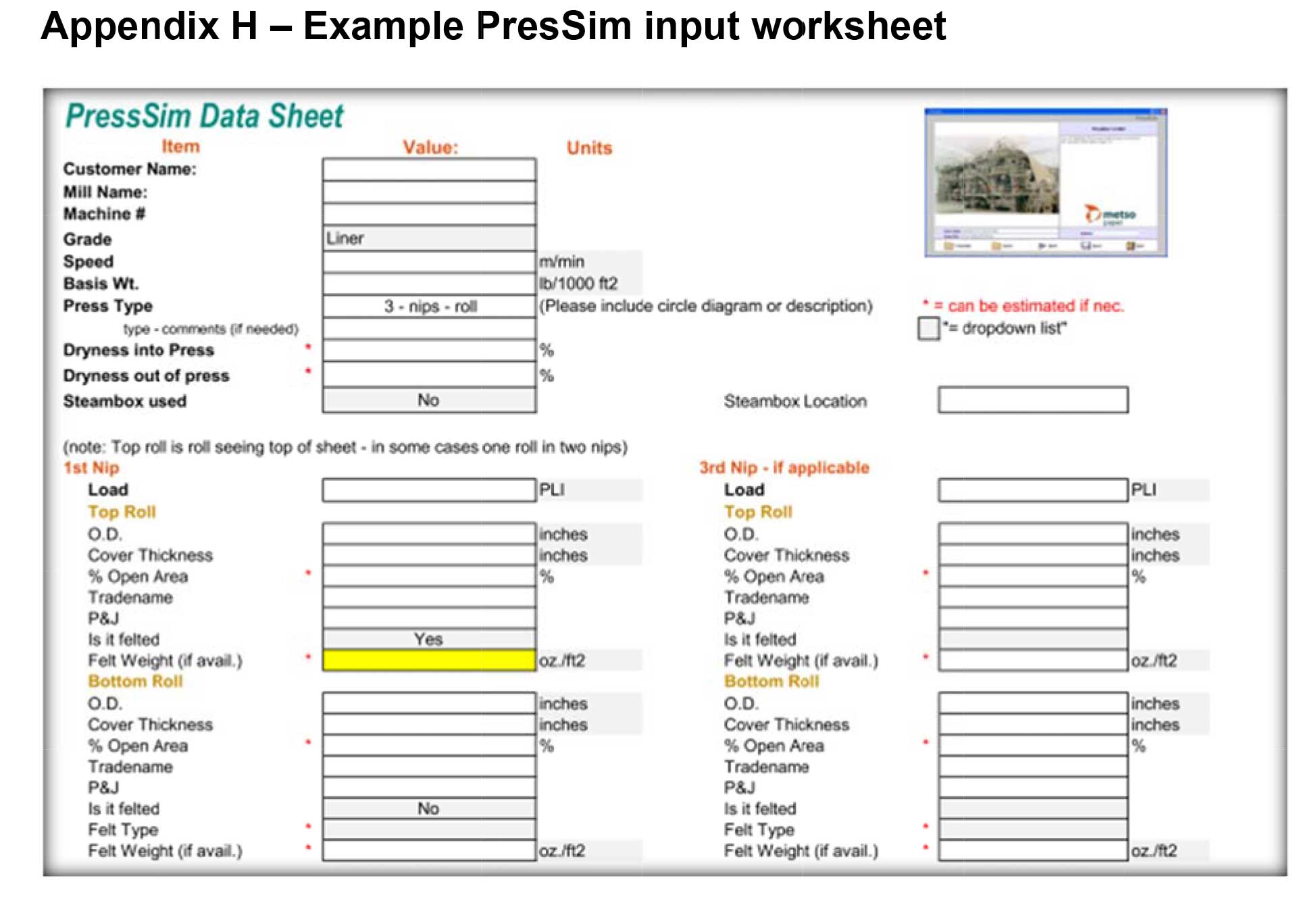Click the 3rd Nip Bottom Roll P&J field

click(1032, 787)
